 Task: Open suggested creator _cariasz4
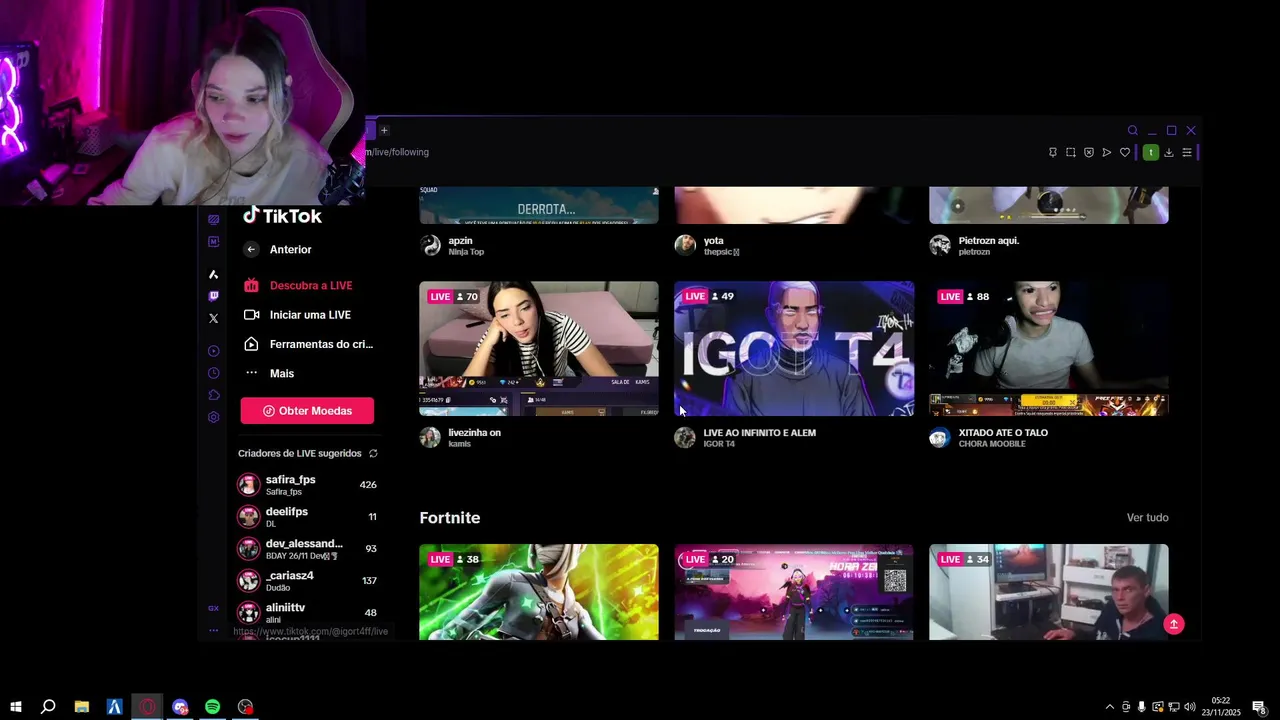pos(306,581)
